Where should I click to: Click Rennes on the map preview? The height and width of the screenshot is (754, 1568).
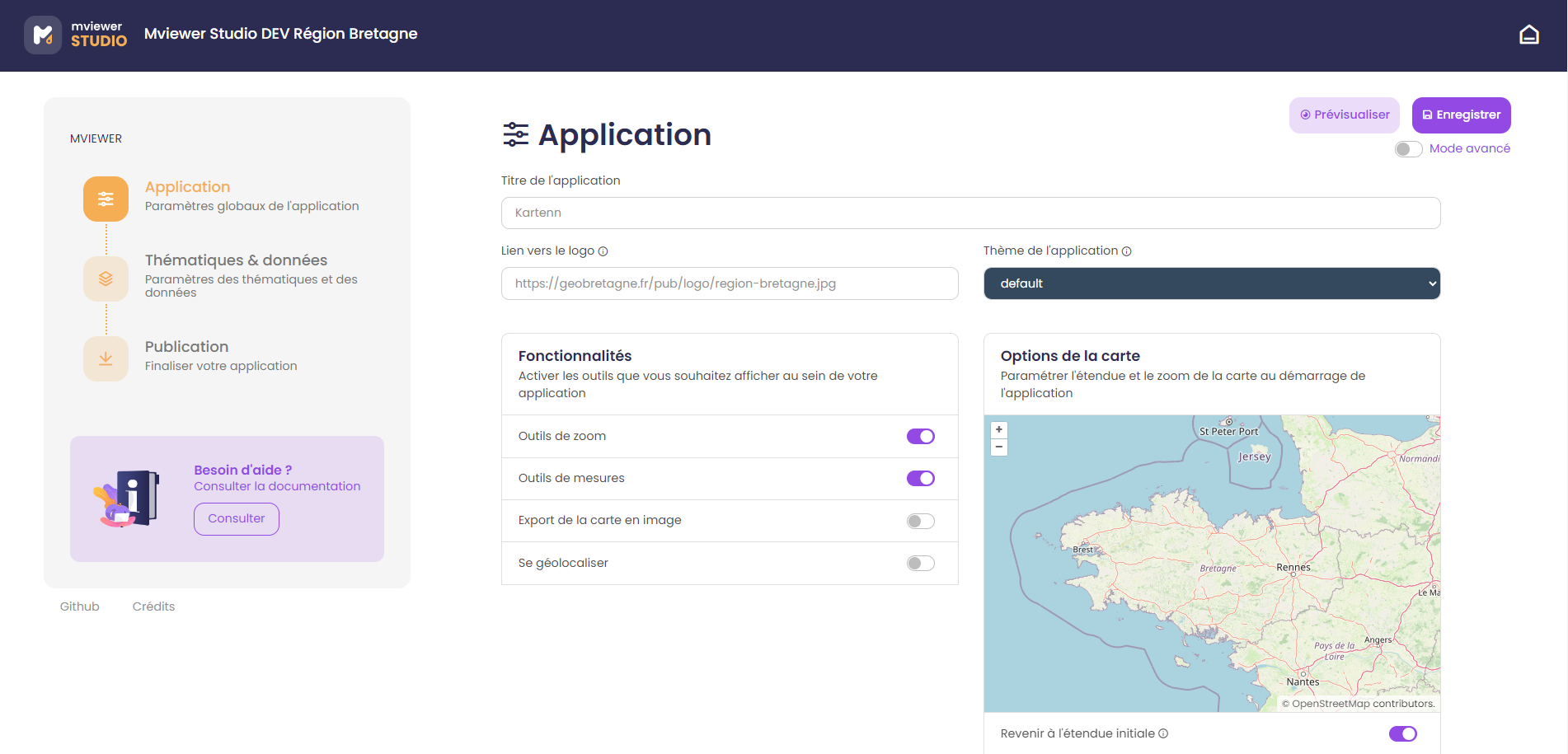(1293, 568)
